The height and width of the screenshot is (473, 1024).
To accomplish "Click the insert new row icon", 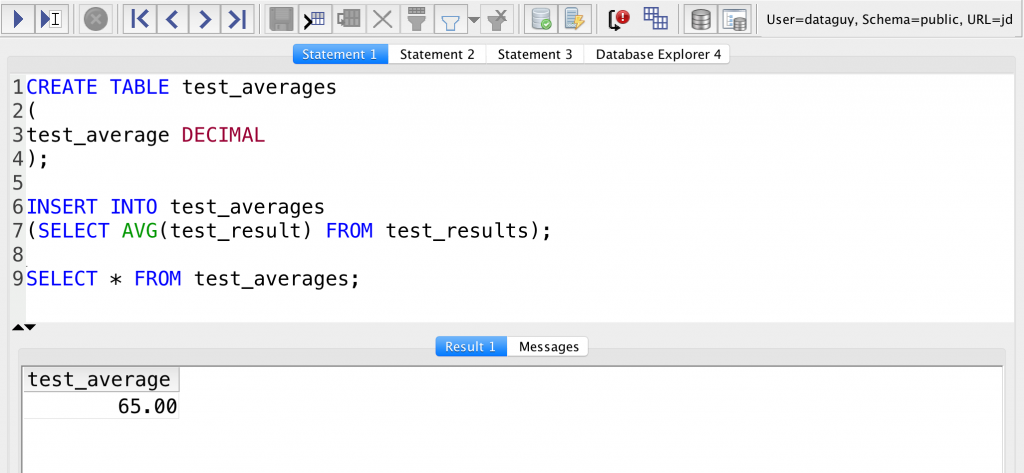I will [x=315, y=18].
